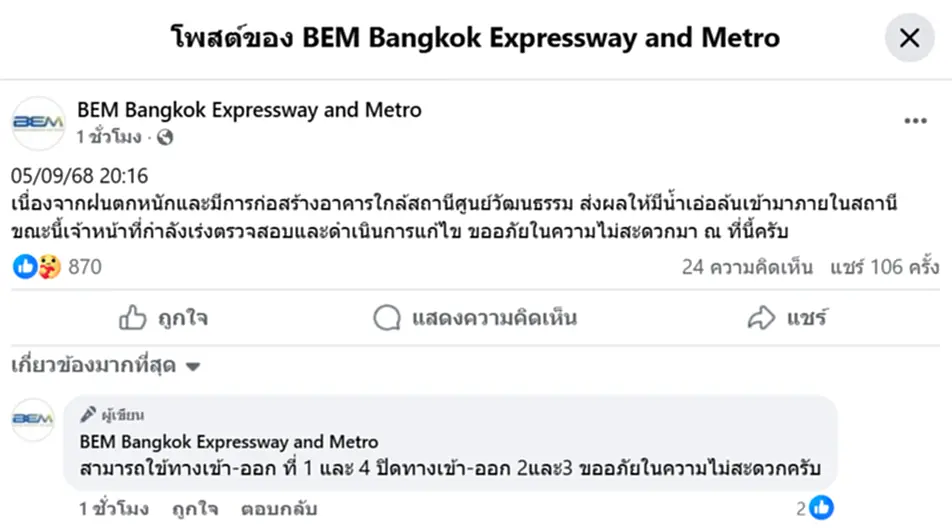Reply to the comment with ตอบกลับ

pyautogui.click(x=279, y=509)
